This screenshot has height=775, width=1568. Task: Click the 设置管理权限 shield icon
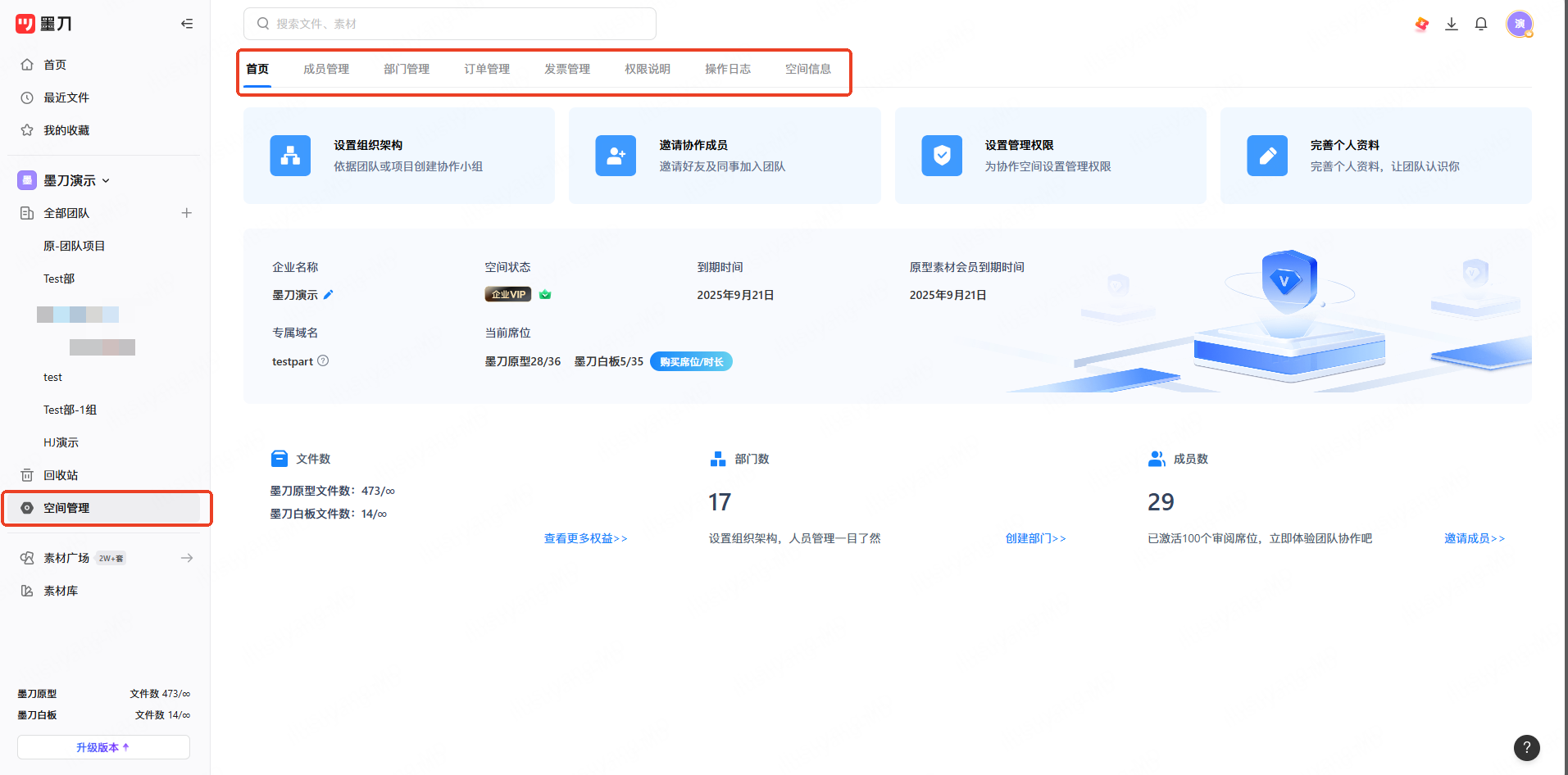pos(942,156)
